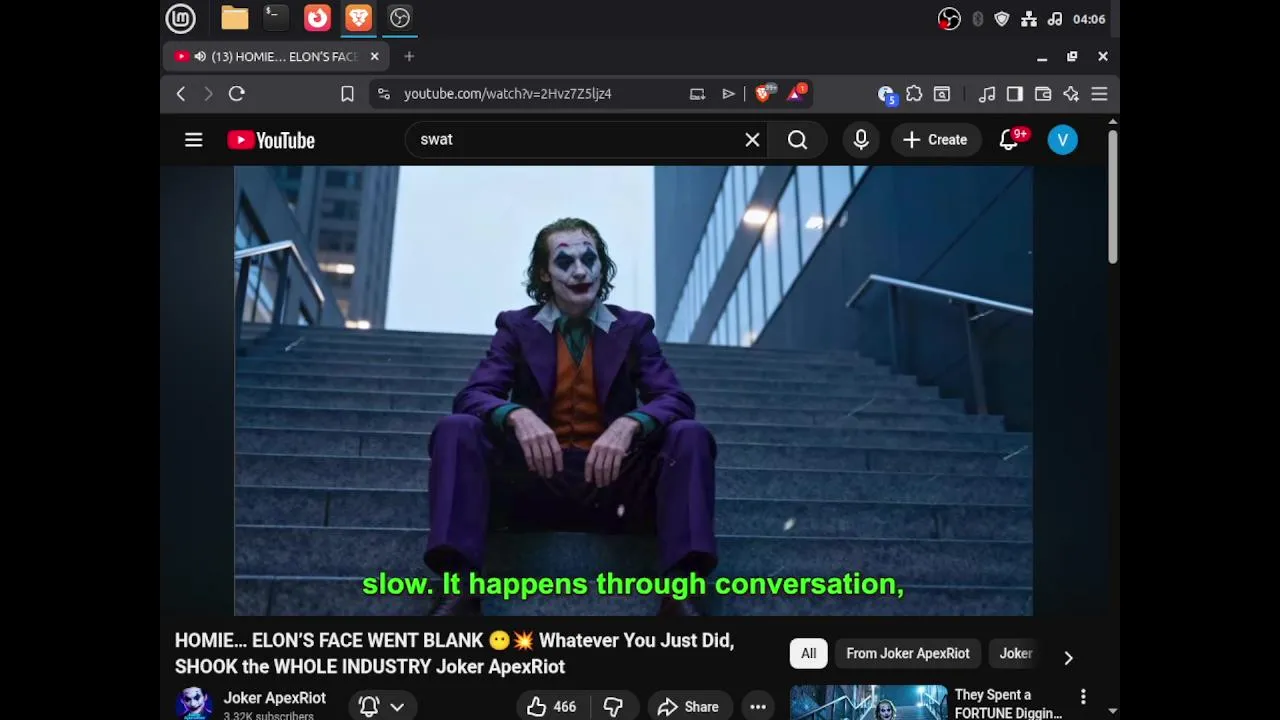1280x720 pixels.
Task: Click the play-shaped icon in the address bar
Action: click(728, 94)
